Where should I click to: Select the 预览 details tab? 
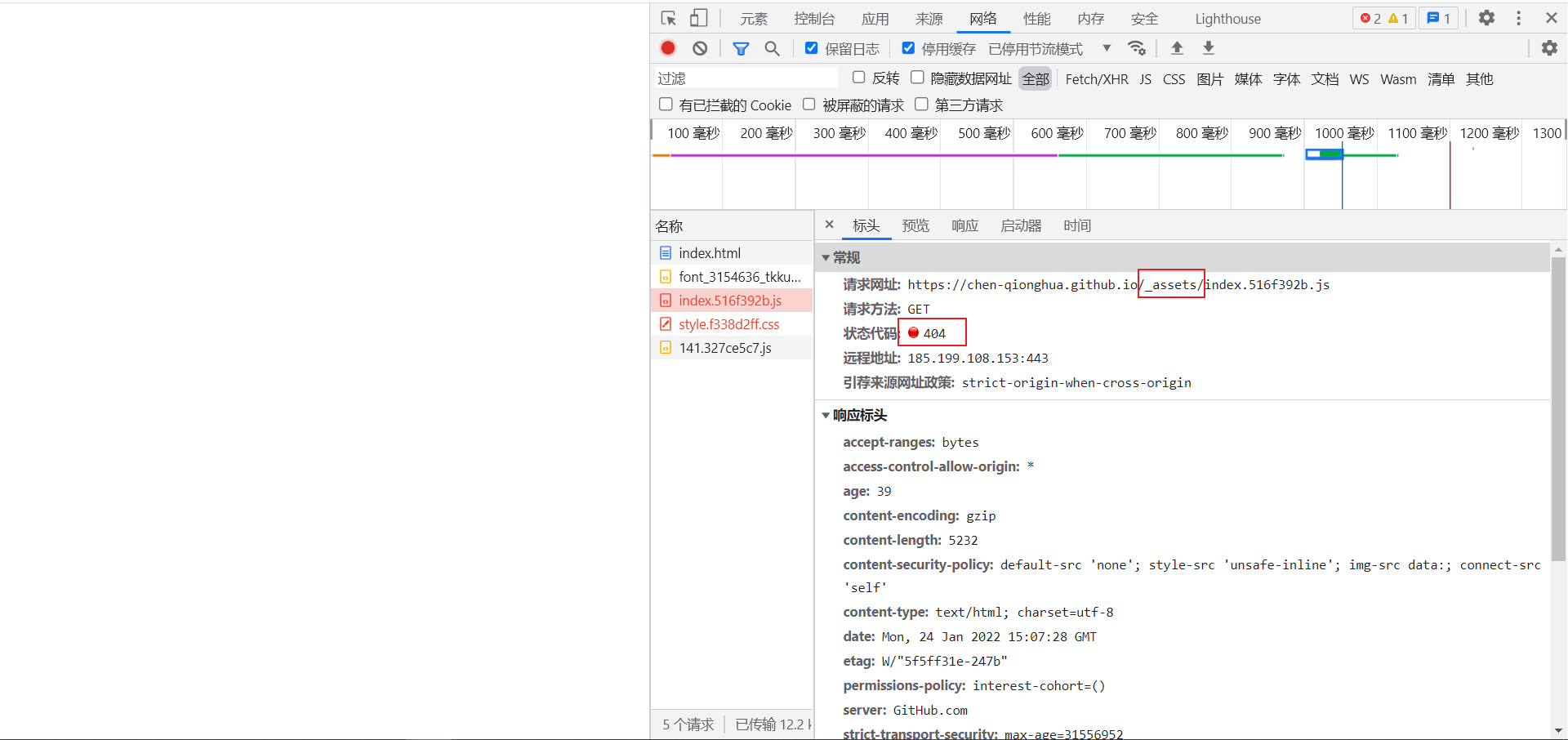(915, 225)
